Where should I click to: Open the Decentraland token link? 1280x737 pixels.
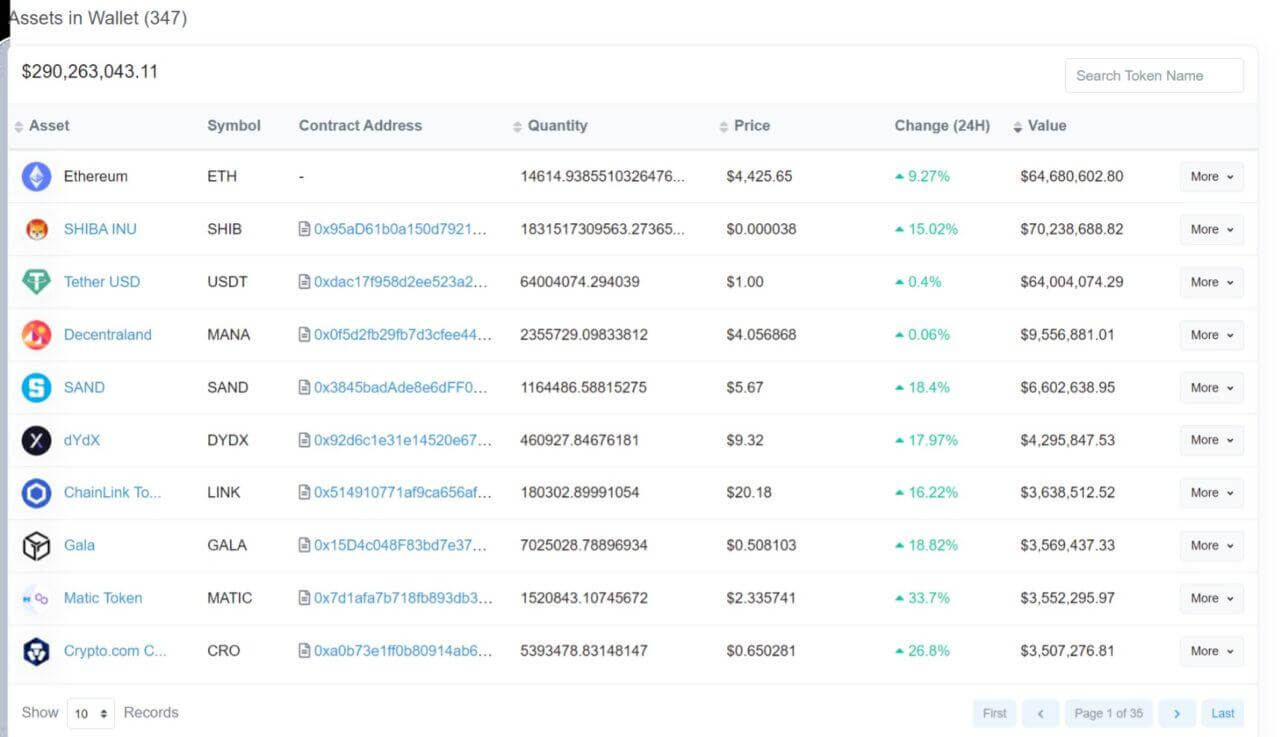[108, 335]
